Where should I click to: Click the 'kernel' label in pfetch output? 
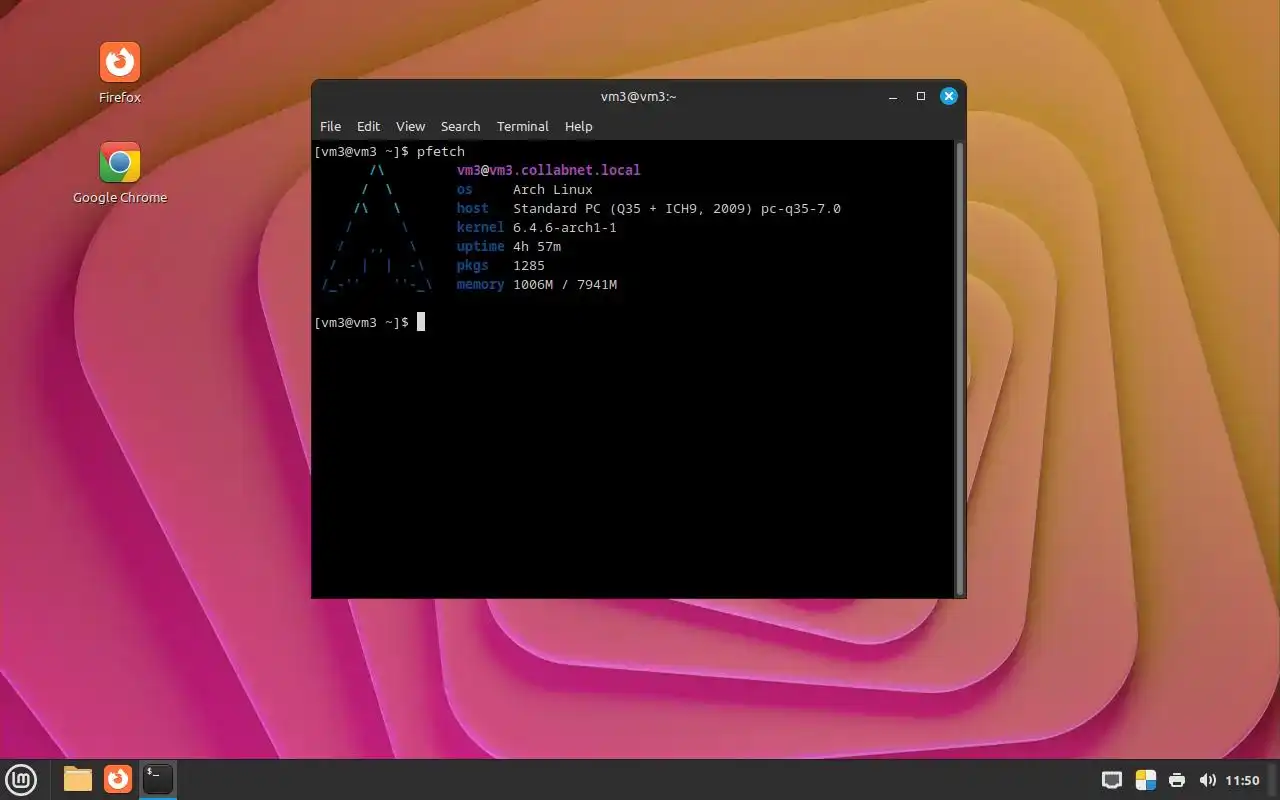click(x=481, y=227)
